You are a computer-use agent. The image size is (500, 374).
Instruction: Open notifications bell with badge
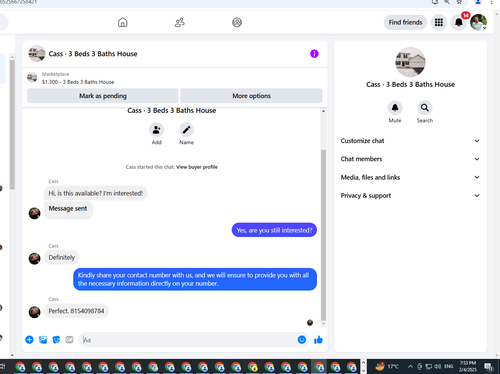coord(459,22)
